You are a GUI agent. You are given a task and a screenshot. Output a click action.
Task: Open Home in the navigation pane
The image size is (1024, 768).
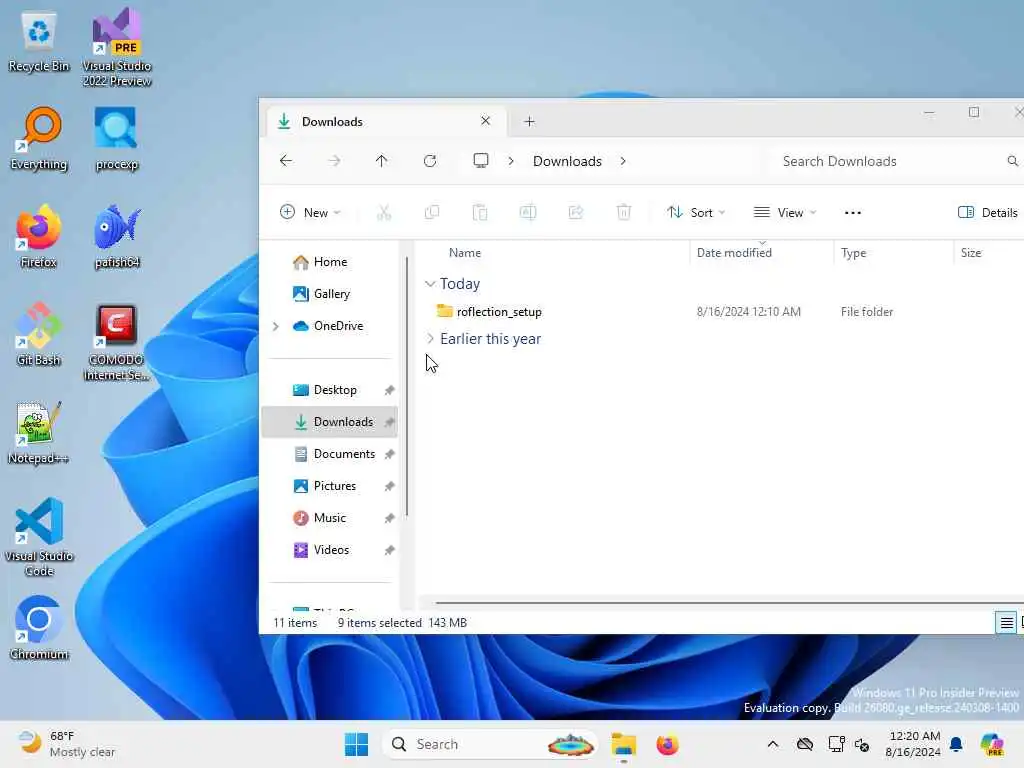pyautogui.click(x=329, y=262)
